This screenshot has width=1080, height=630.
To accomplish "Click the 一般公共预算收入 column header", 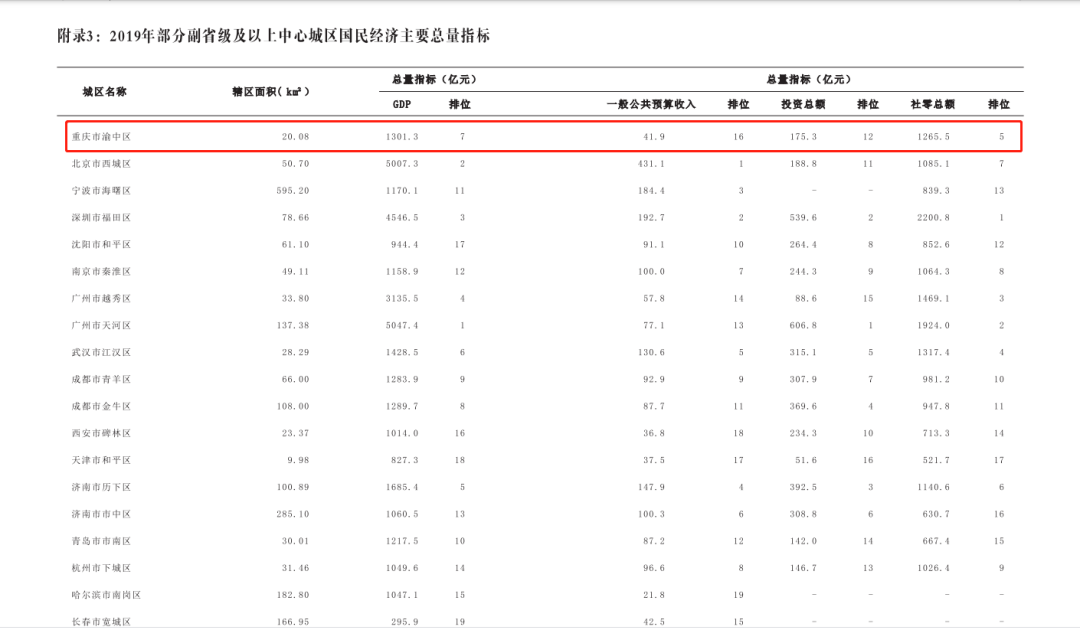I will tap(651, 104).
